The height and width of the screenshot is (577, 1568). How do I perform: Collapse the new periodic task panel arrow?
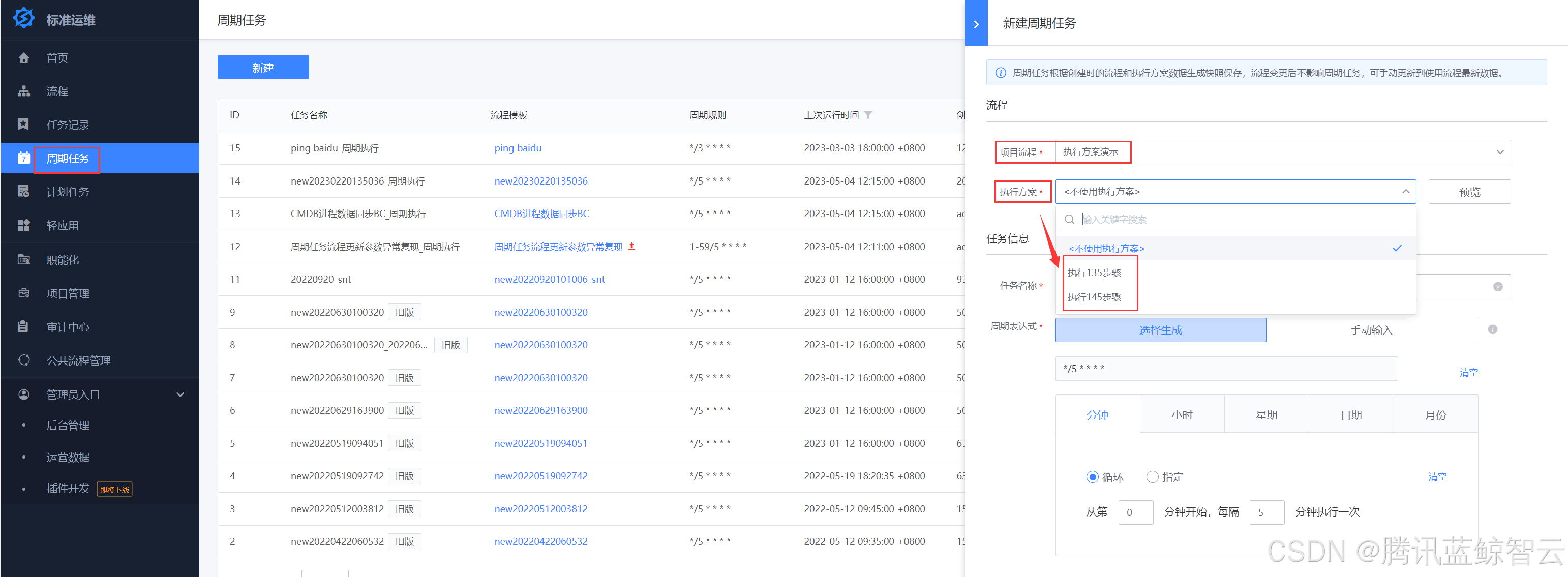976,24
